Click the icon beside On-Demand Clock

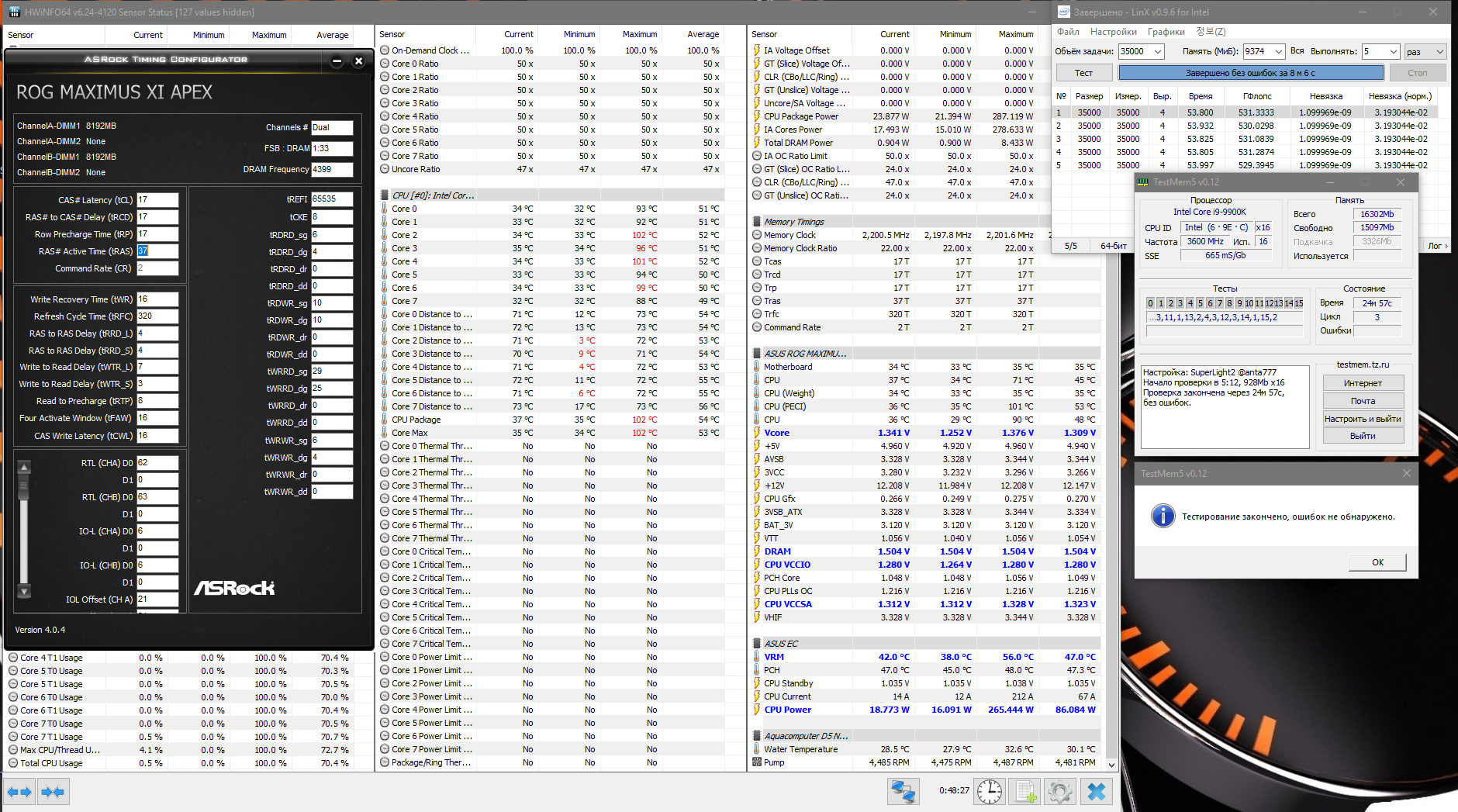point(385,50)
